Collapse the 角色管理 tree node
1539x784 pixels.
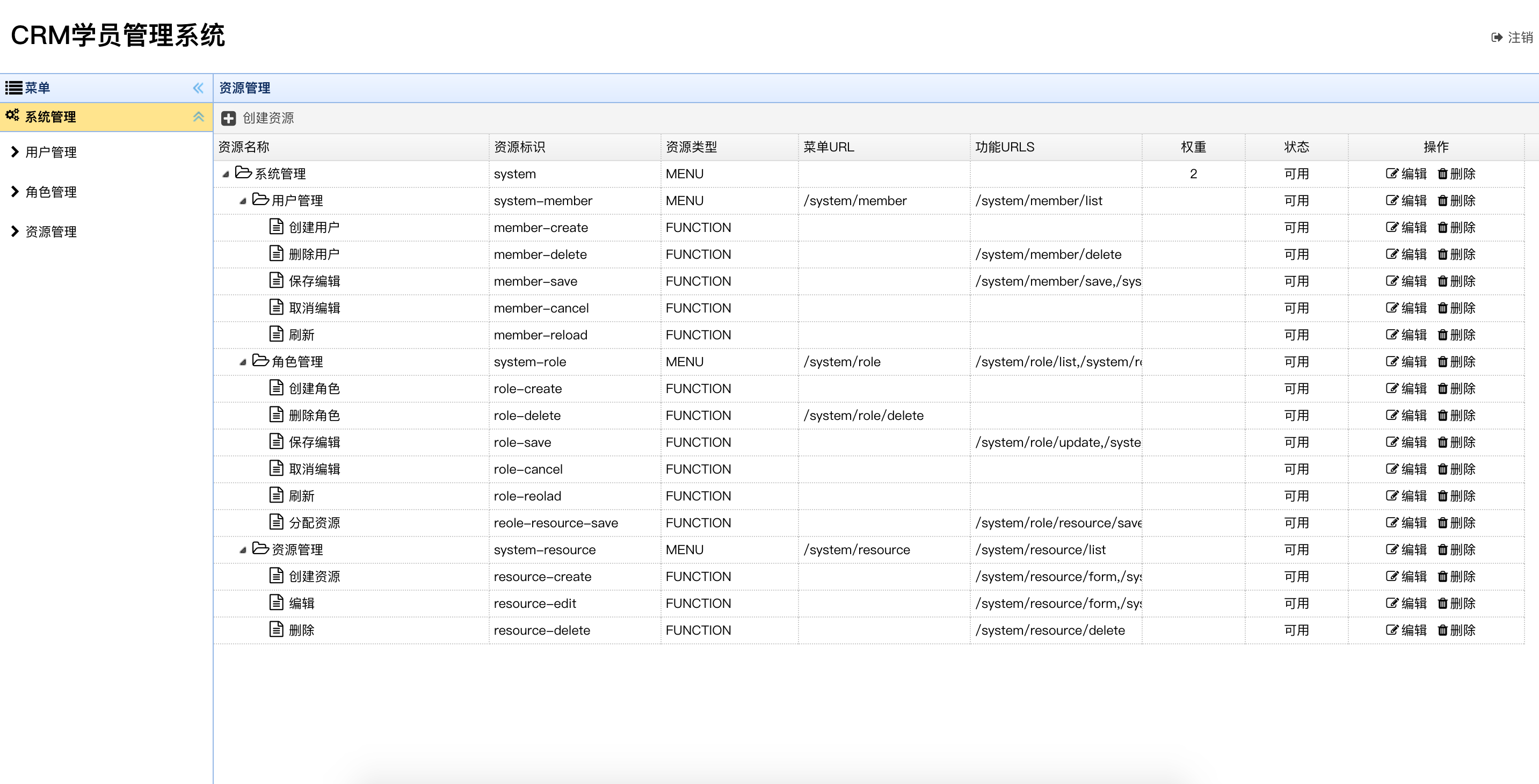tap(243, 361)
